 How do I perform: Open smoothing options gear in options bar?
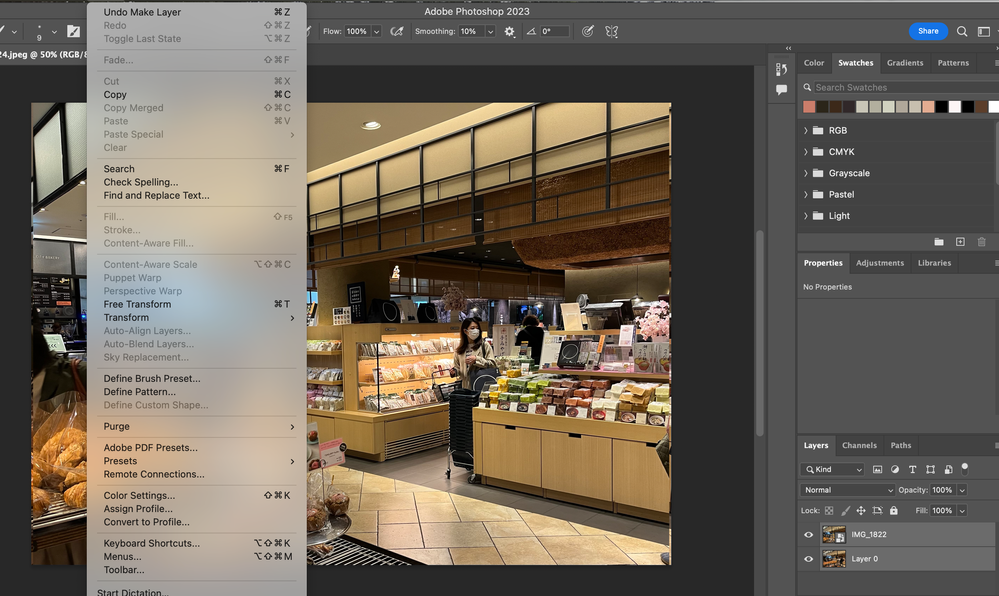pyautogui.click(x=509, y=31)
